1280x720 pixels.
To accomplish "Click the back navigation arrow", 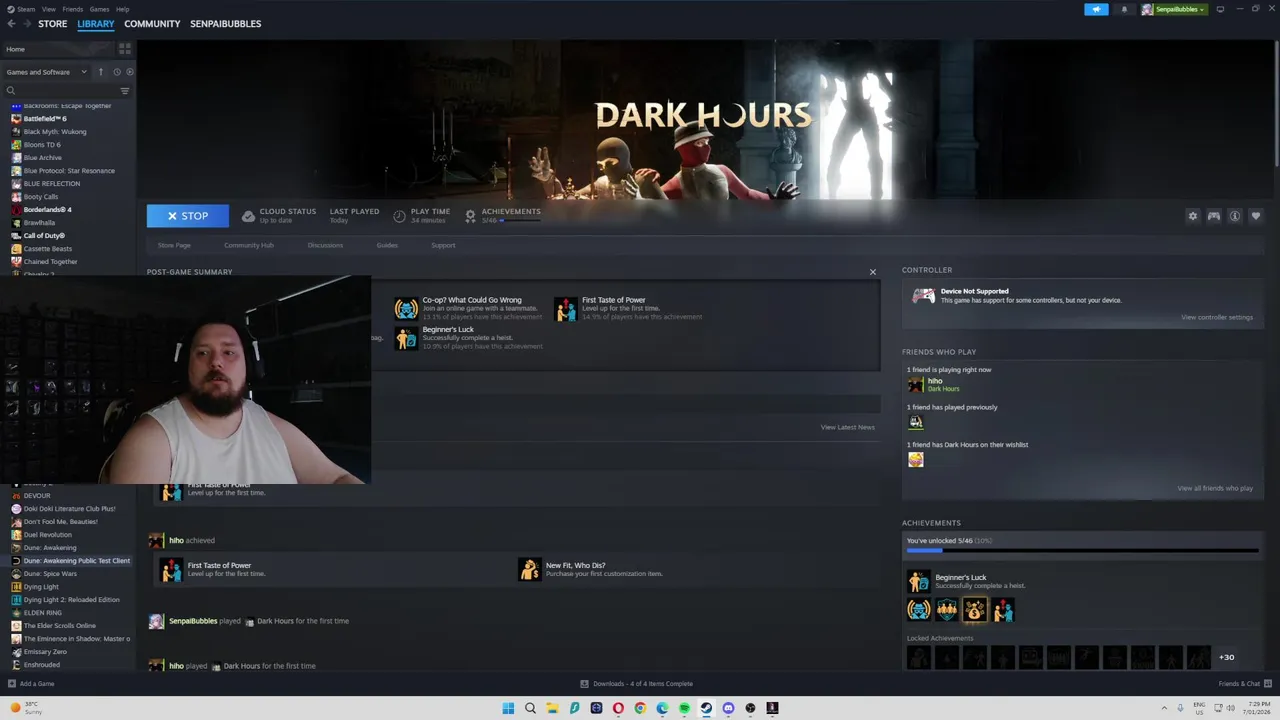I will point(12,24).
